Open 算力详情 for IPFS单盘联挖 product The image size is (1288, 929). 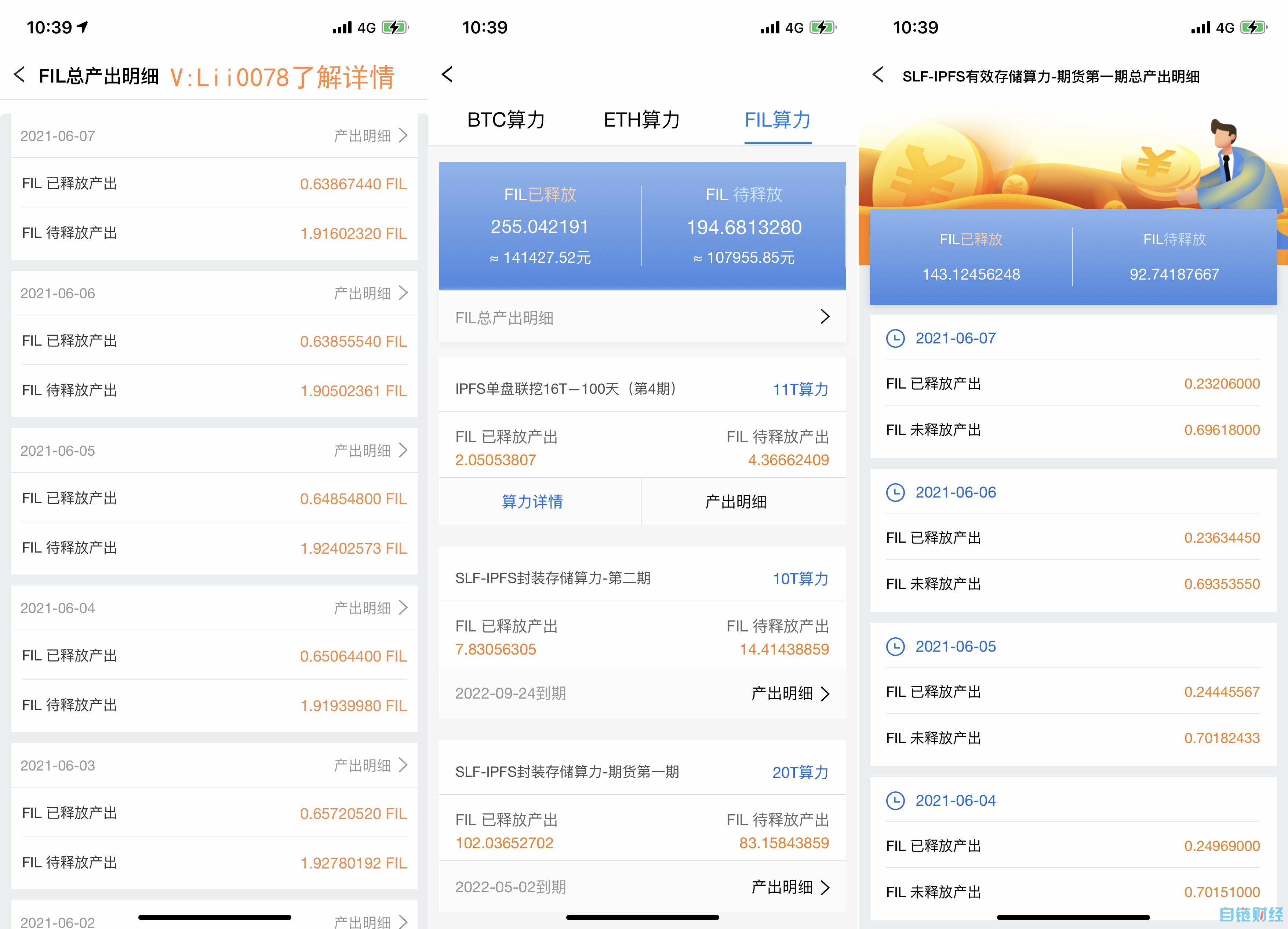click(x=532, y=502)
